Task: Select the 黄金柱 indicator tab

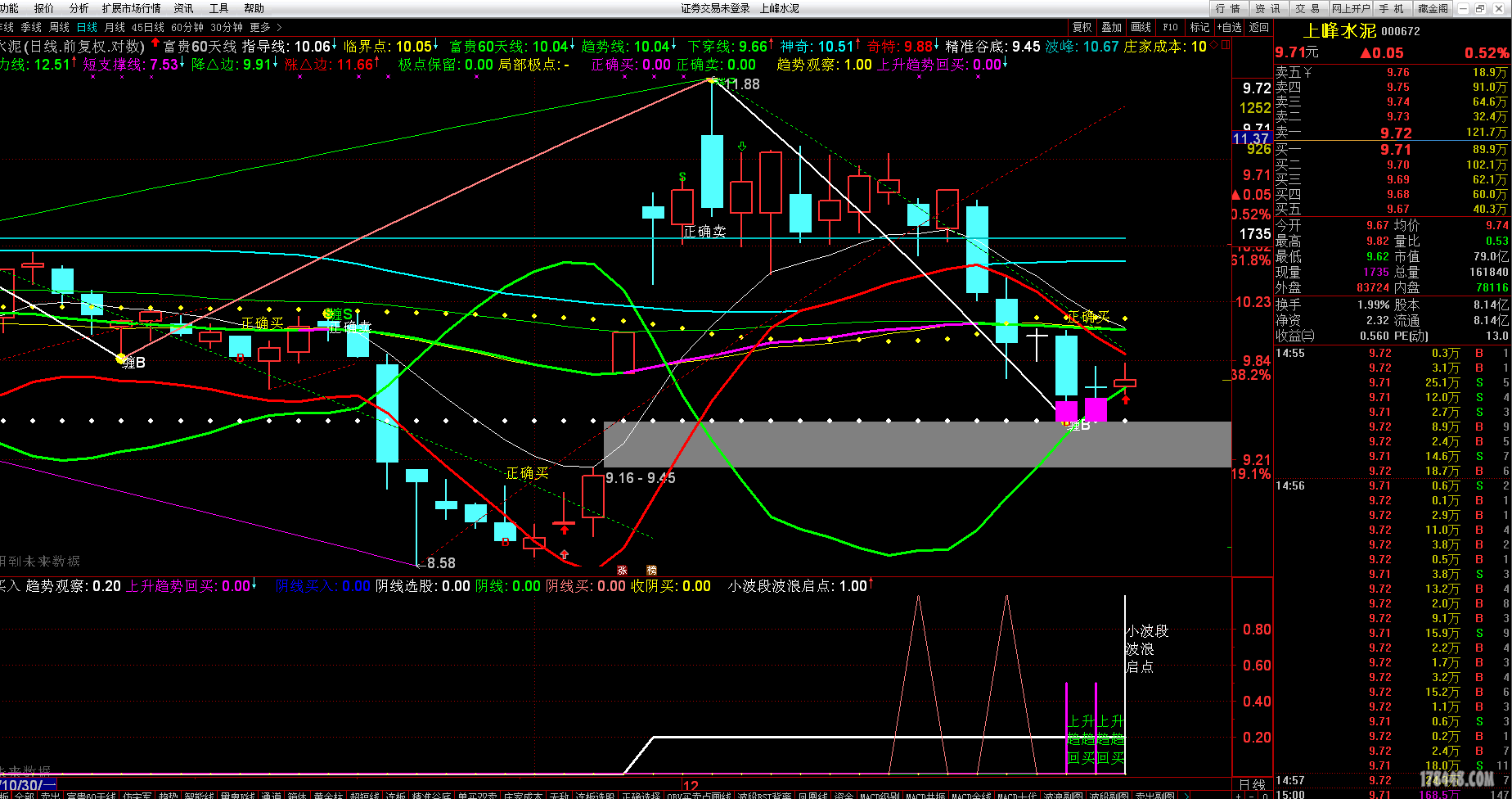Action: (x=329, y=793)
